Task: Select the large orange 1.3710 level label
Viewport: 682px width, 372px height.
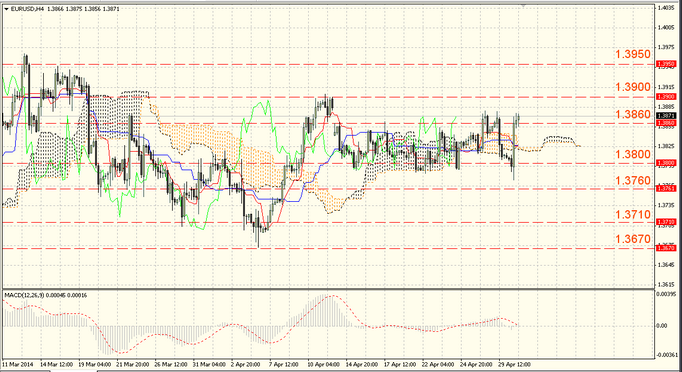Action: tap(633, 214)
